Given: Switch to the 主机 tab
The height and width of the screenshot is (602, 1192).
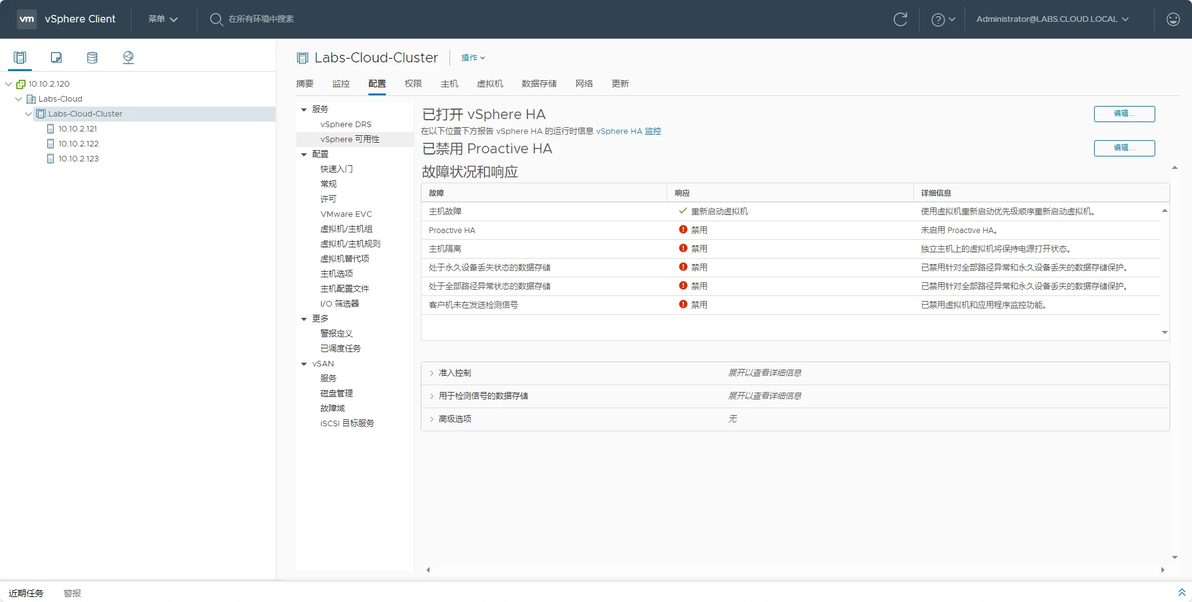Looking at the screenshot, I should [x=449, y=84].
